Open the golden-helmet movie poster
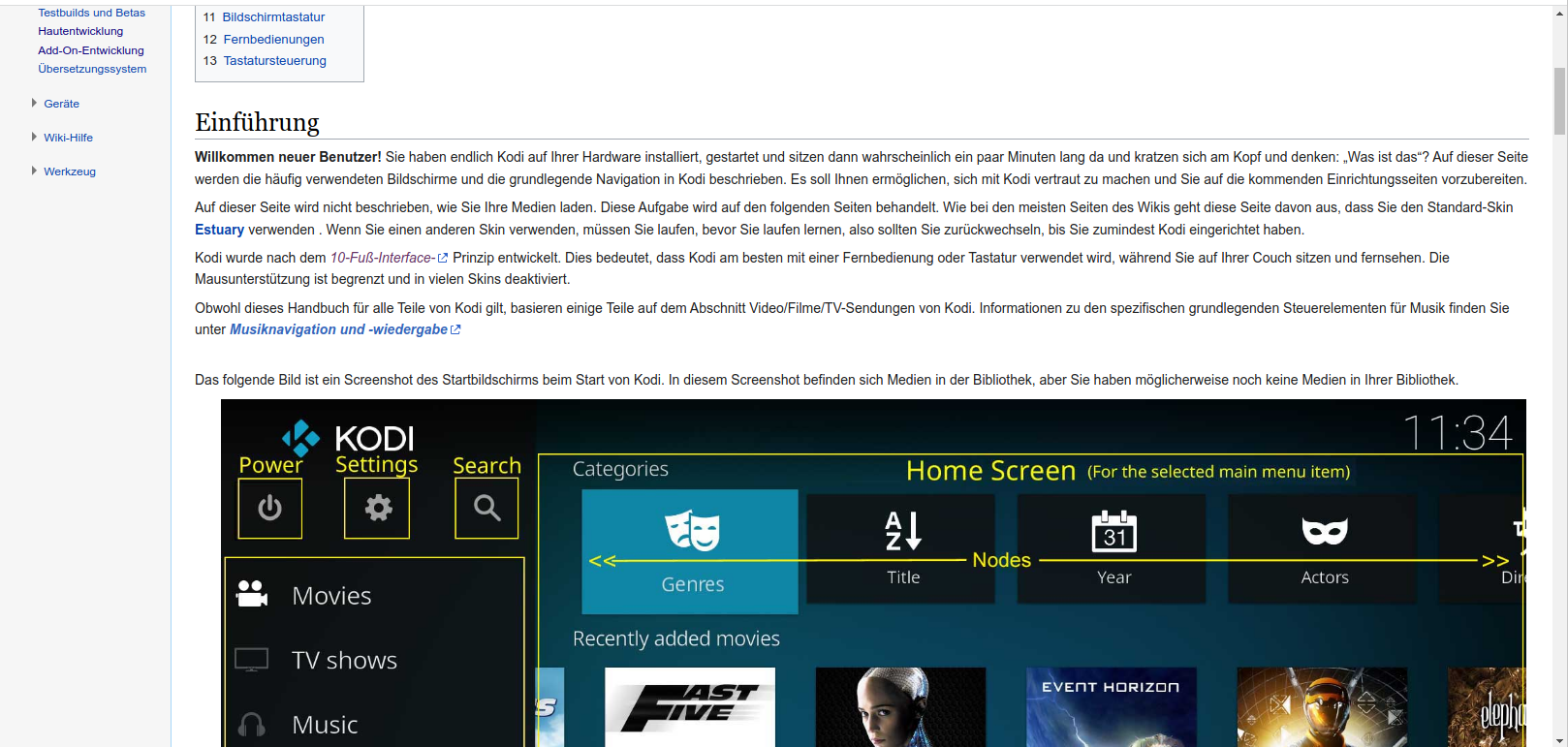 [1322, 707]
